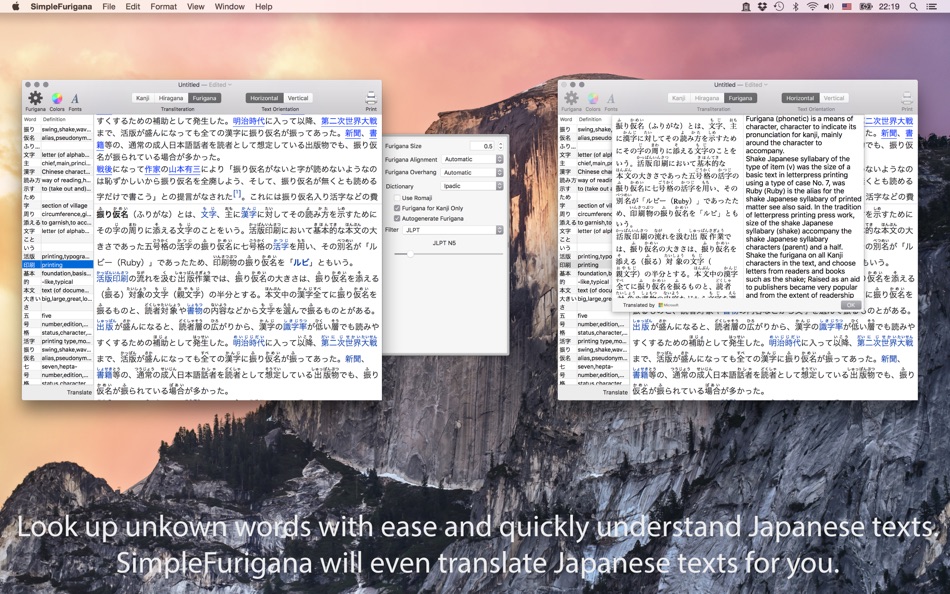Select Hiragana transliteration in left window
This screenshot has height=594, width=950.
pyautogui.click(x=171, y=98)
